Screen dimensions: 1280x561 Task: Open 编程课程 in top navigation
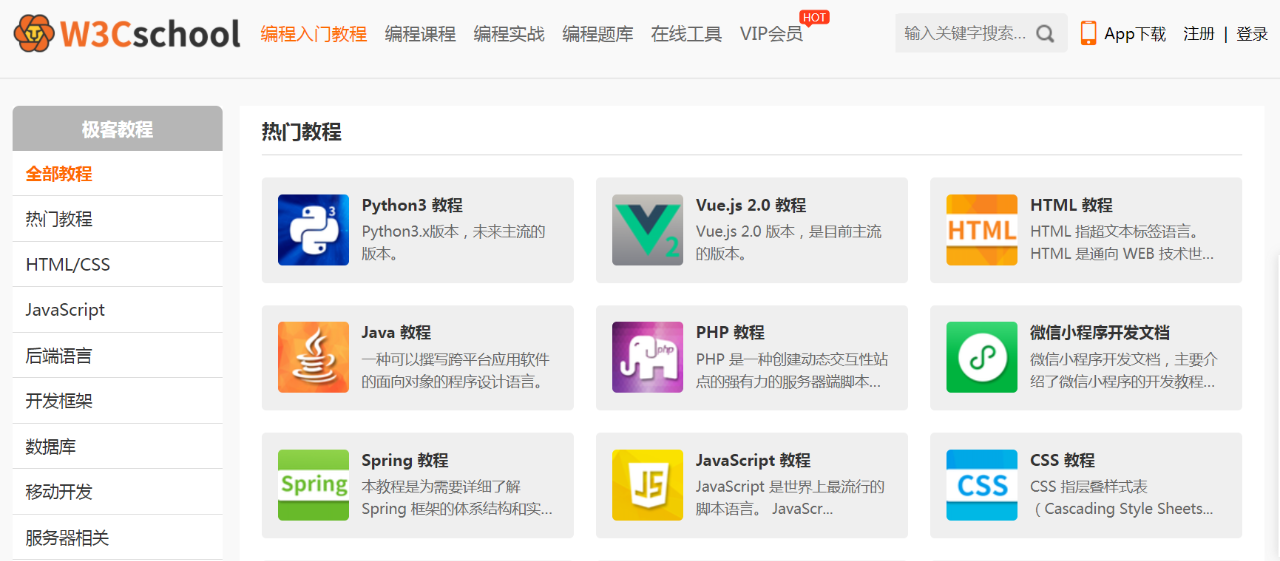[420, 34]
